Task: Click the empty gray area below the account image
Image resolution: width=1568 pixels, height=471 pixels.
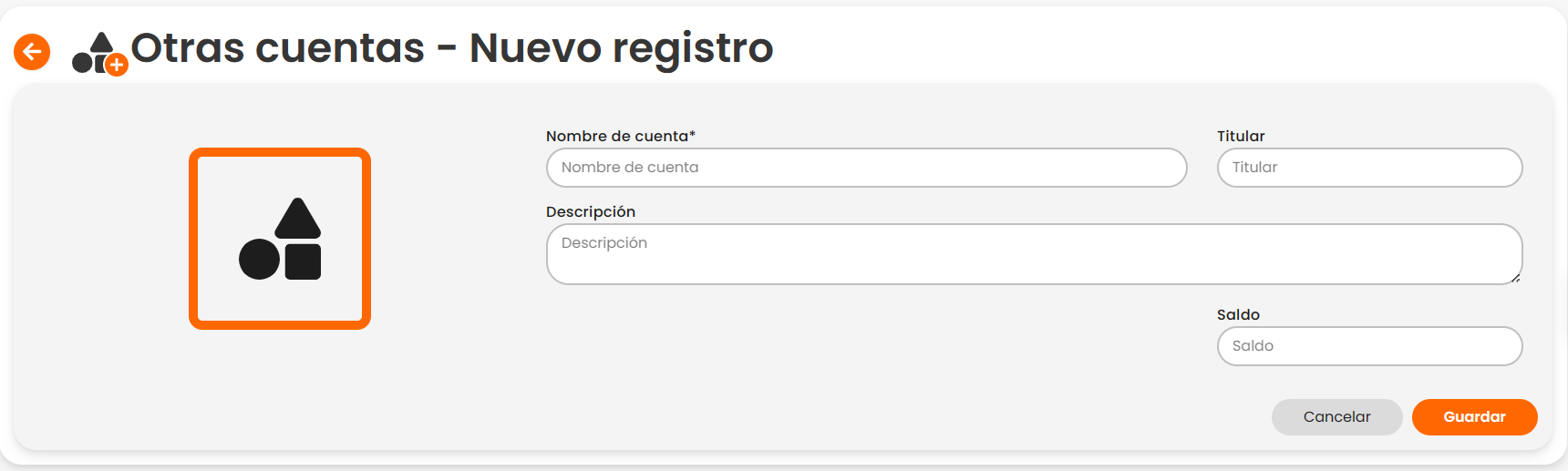Action: coord(280,392)
